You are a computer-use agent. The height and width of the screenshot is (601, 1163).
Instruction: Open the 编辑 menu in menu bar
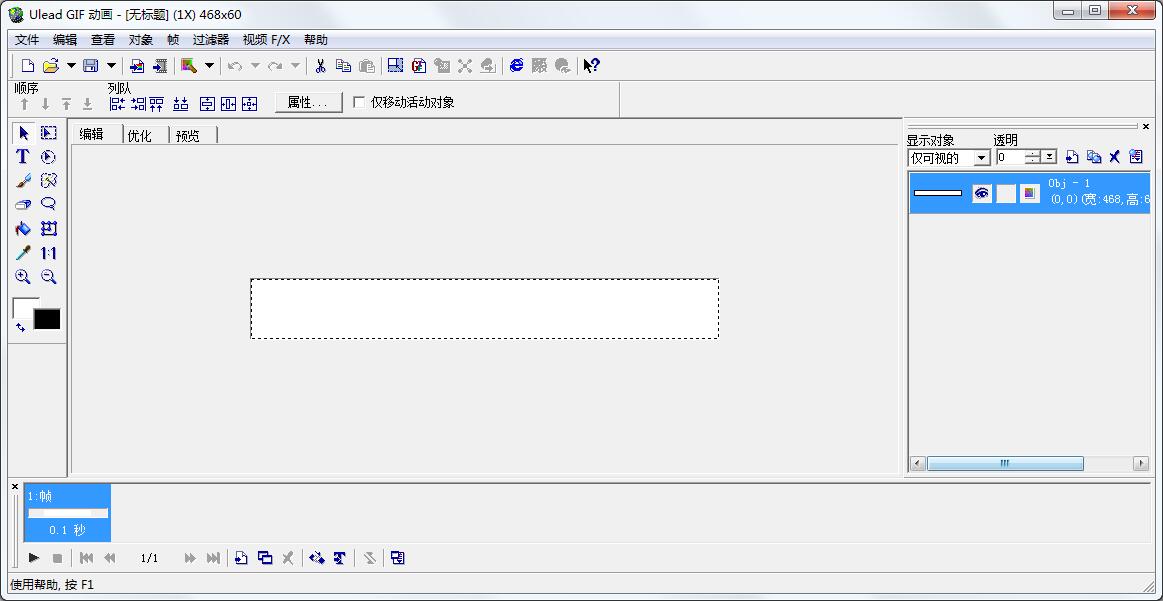[65, 40]
